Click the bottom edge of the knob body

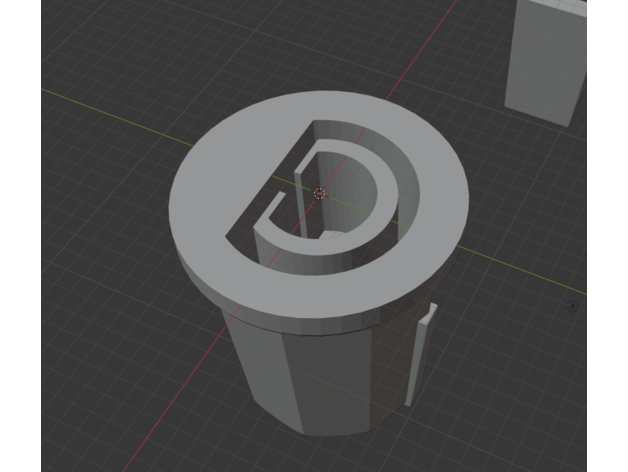330,435
